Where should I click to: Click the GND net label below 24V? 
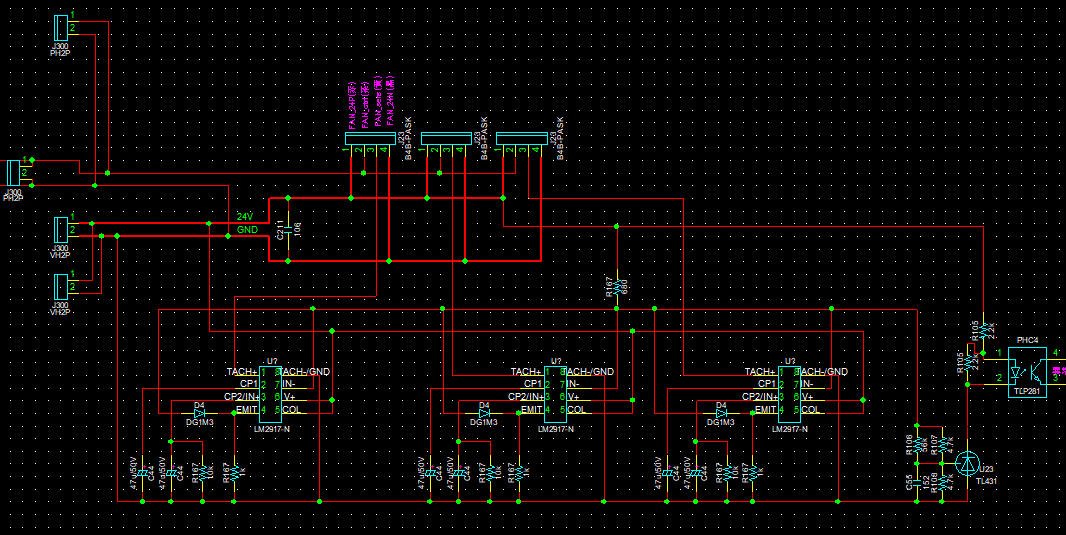click(x=247, y=230)
